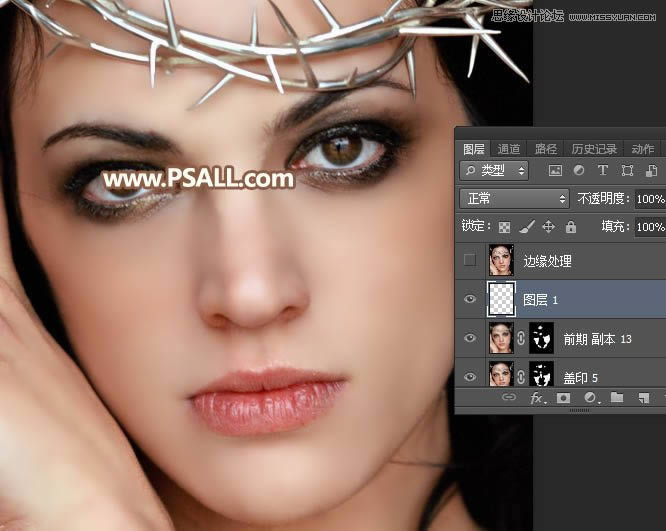Click the shape layer filter icon
666x531 pixels.
[627, 171]
